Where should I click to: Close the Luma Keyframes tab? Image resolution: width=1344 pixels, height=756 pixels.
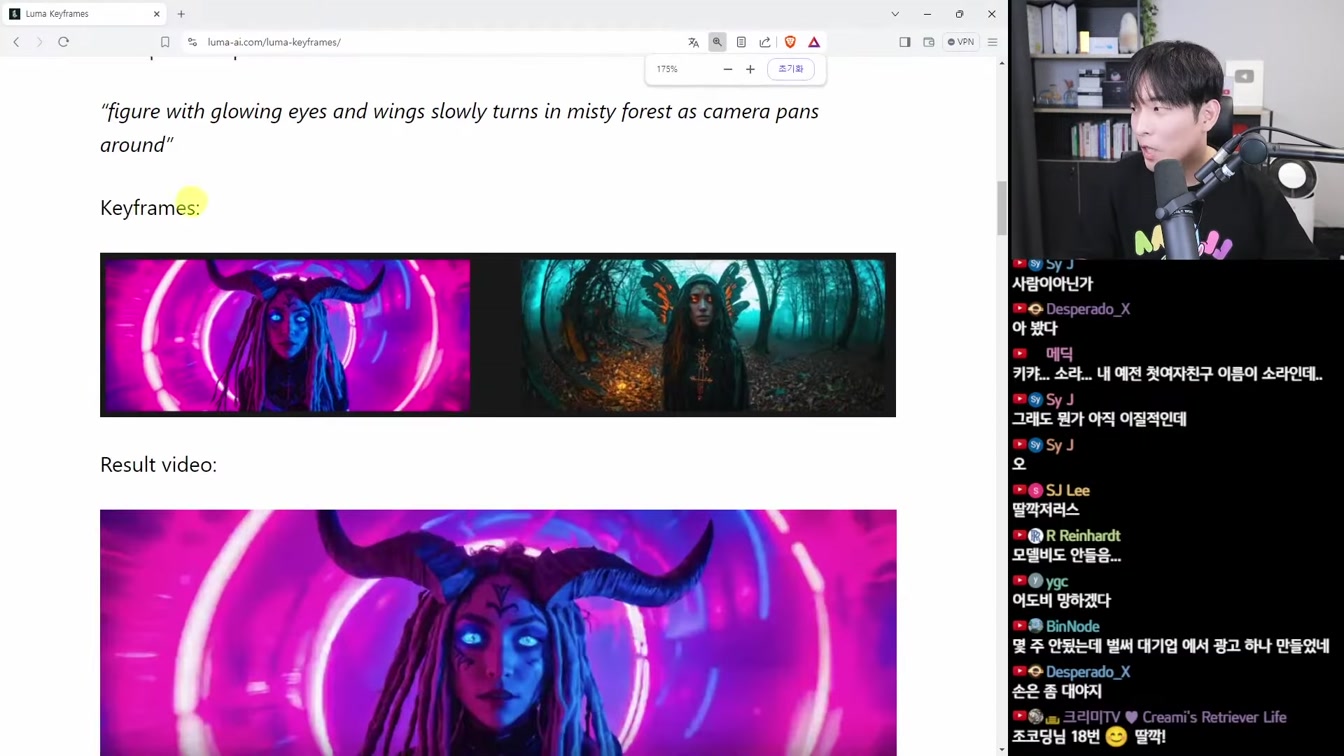click(156, 14)
